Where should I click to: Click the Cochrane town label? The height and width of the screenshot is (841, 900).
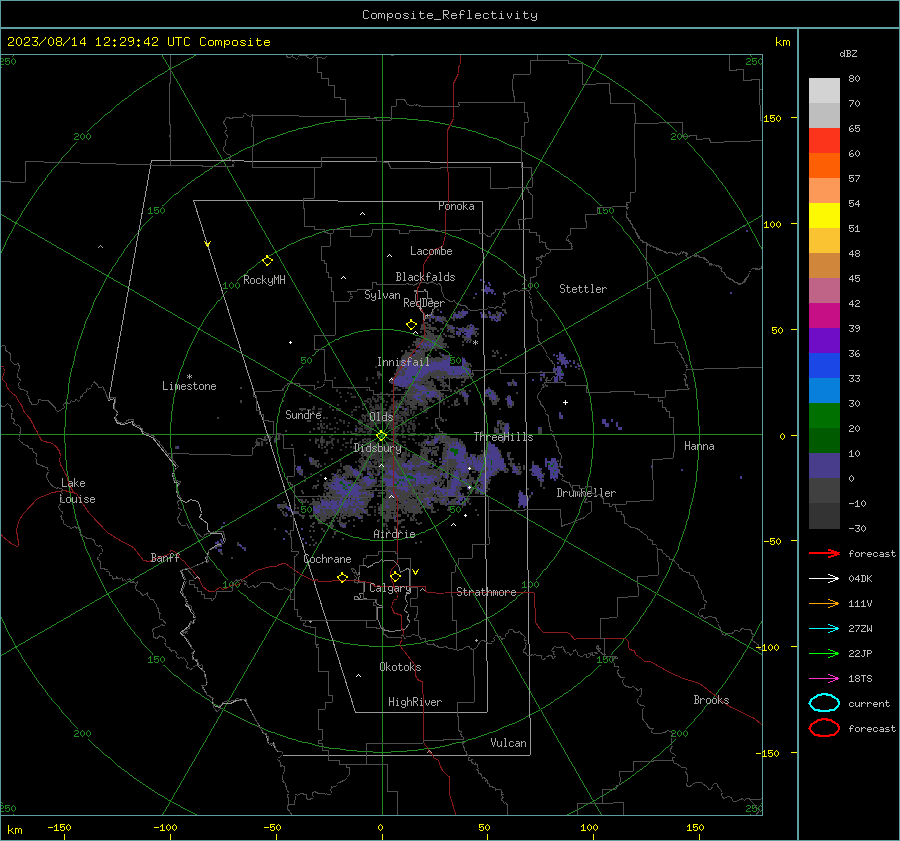point(327,559)
